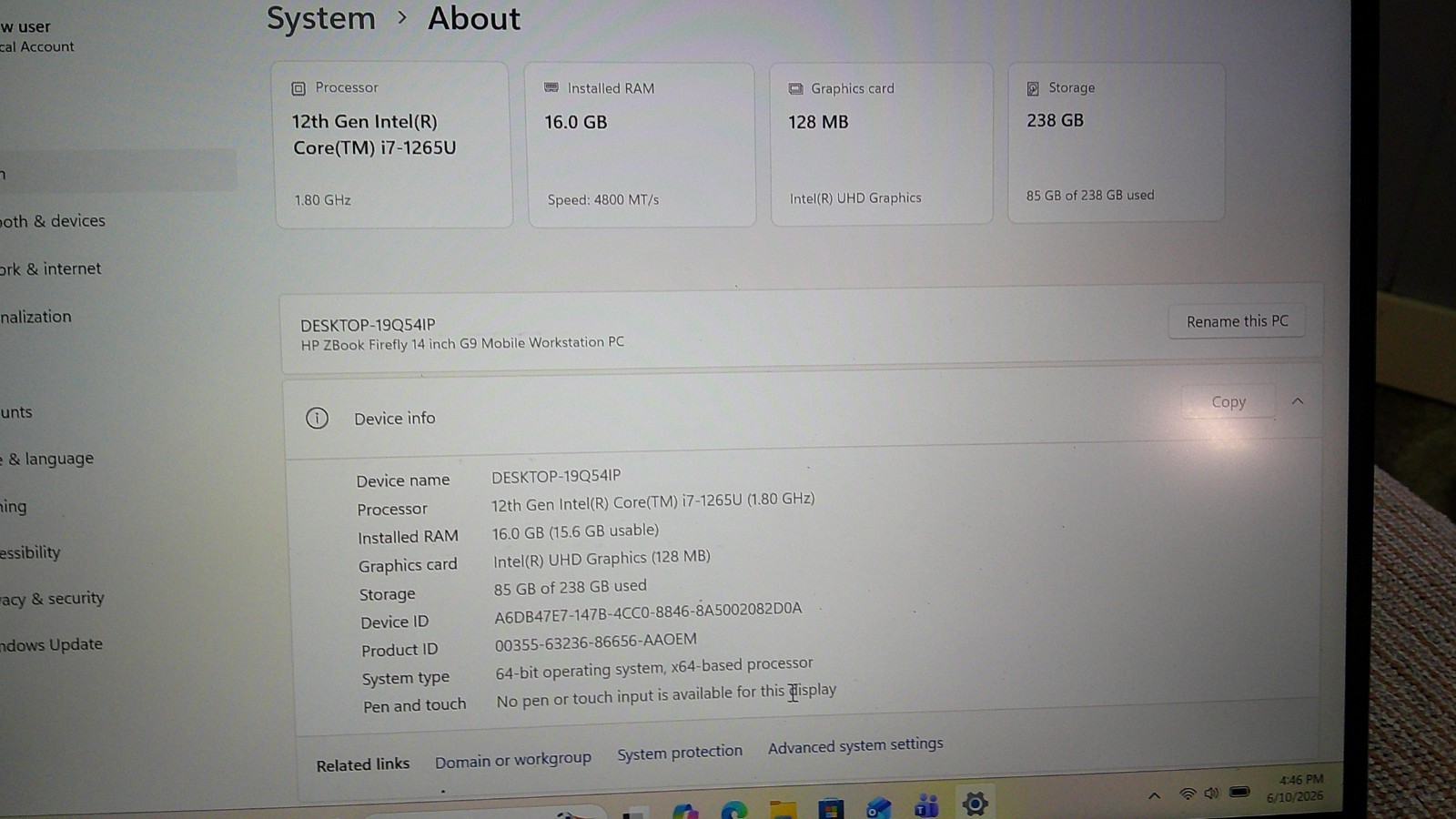Collapse the Device info section chevron

point(1298,401)
